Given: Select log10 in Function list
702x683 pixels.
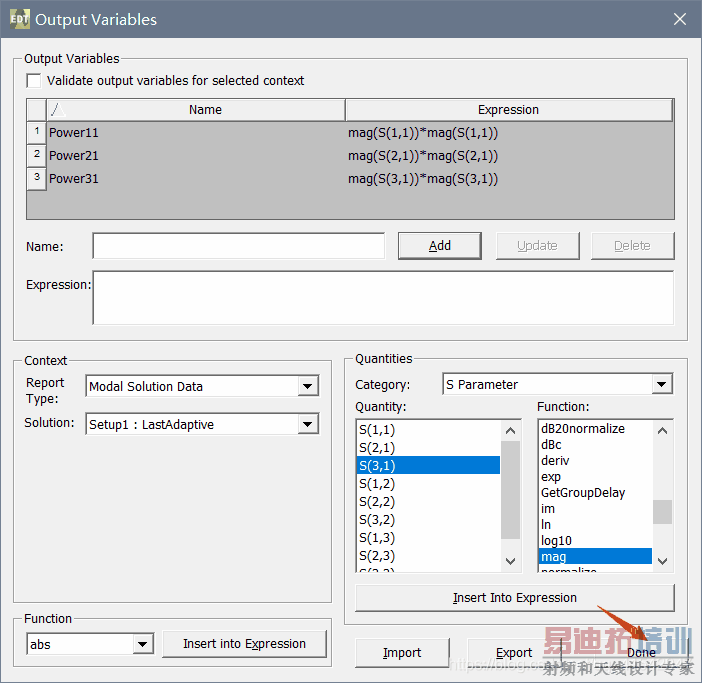Looking at the screenshot, I should [595, 541].
